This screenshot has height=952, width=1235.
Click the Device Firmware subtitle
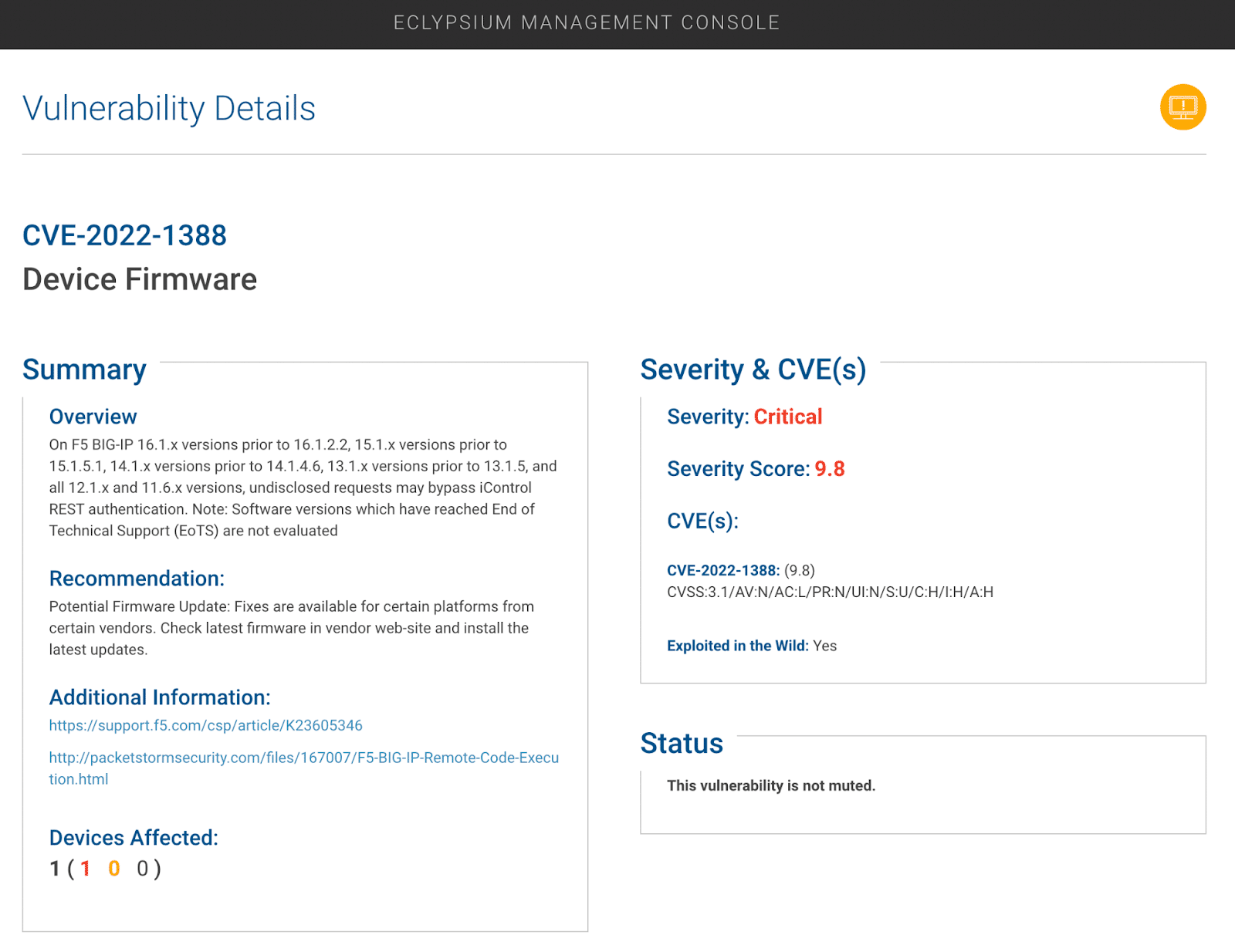[x=140, y=279]
